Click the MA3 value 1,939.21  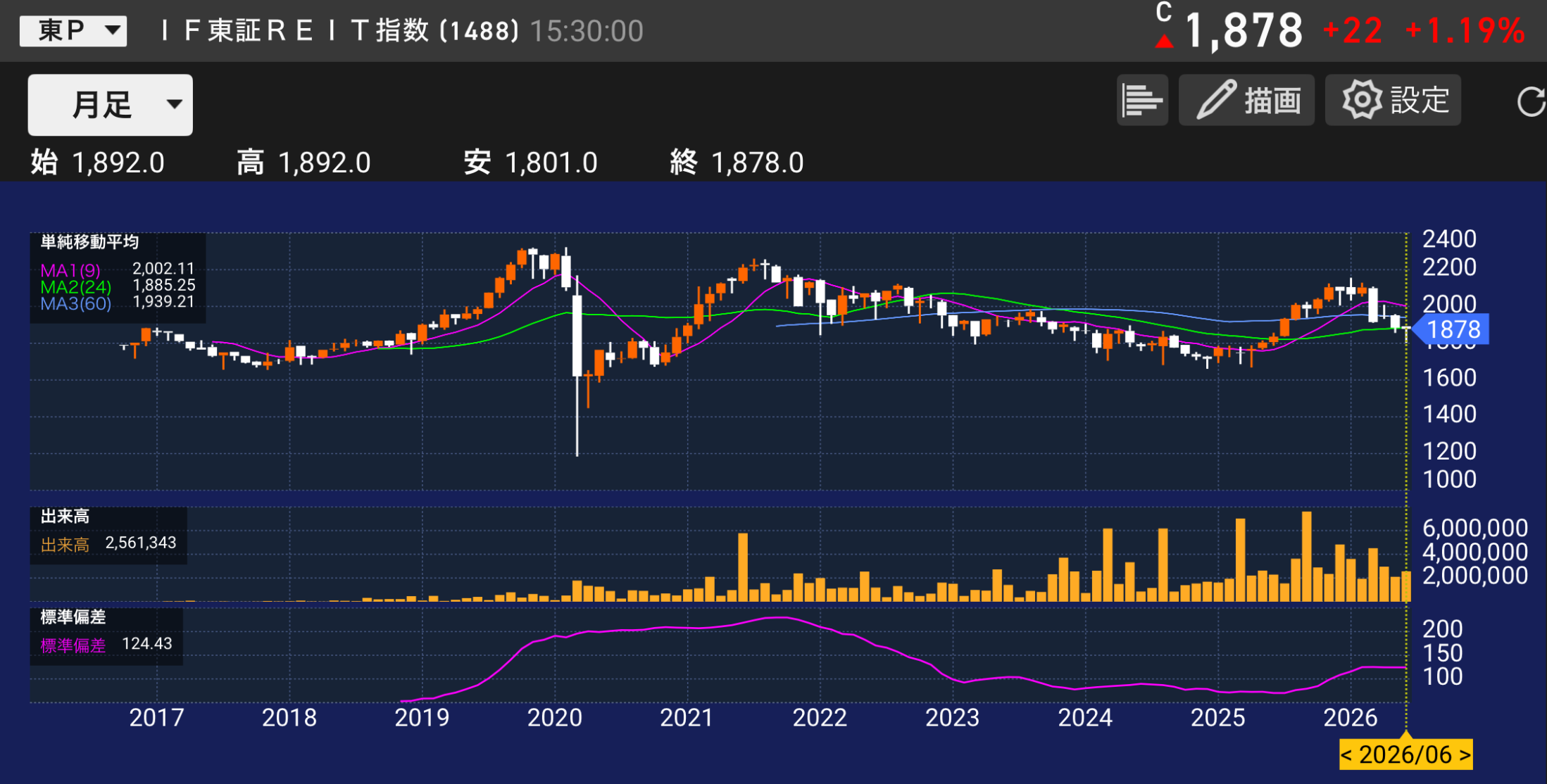coord(163,301)
